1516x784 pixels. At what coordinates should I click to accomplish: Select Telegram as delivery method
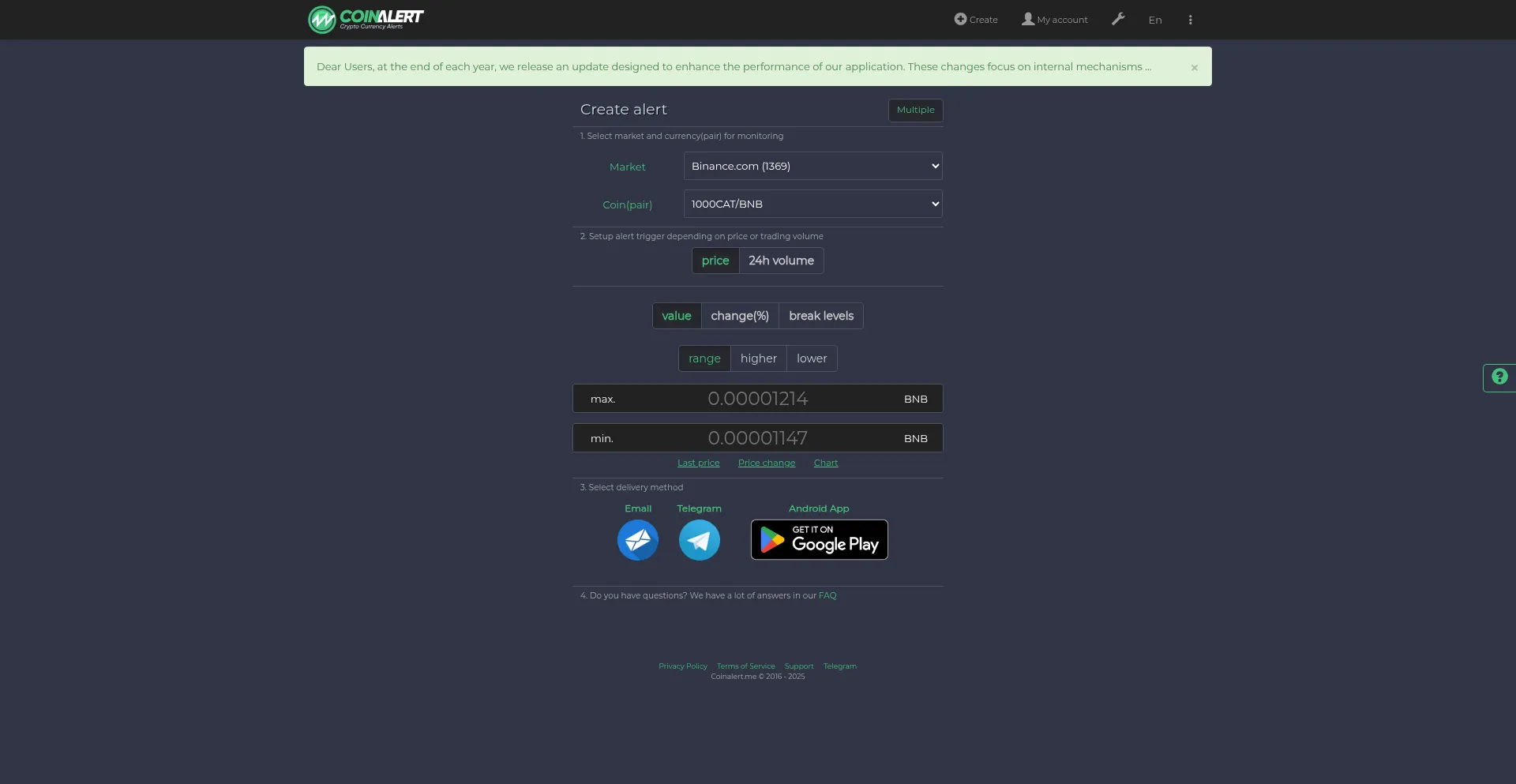coord(699,540)
